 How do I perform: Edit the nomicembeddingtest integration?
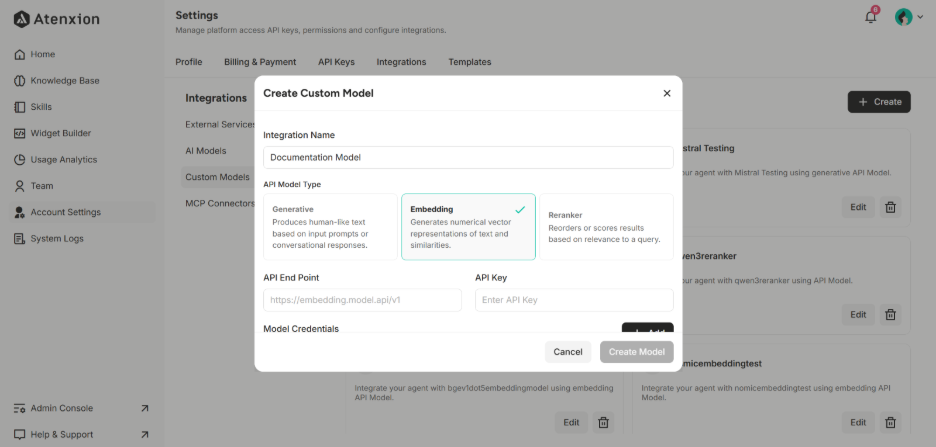(x=858, y=423)
